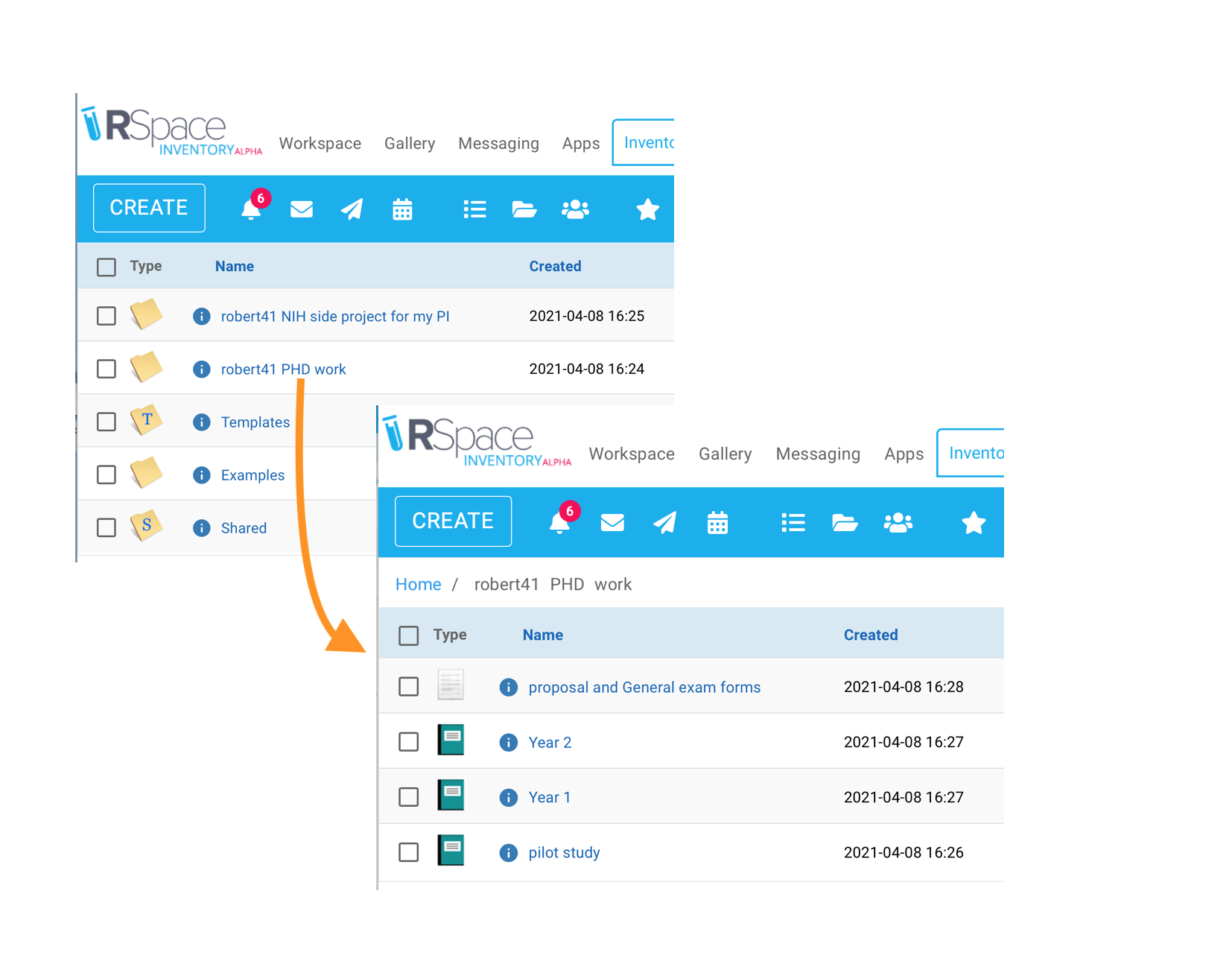Open Workspace tab in front window
This screenshot has width=1232, height=961.
pyautogui.click(x=632, y=454)
